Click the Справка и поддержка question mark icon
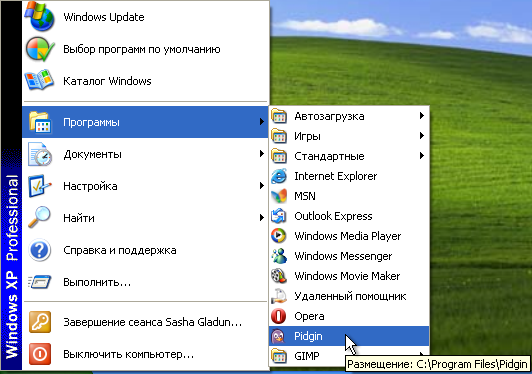532x374 pixels. (x=40, y=250)
